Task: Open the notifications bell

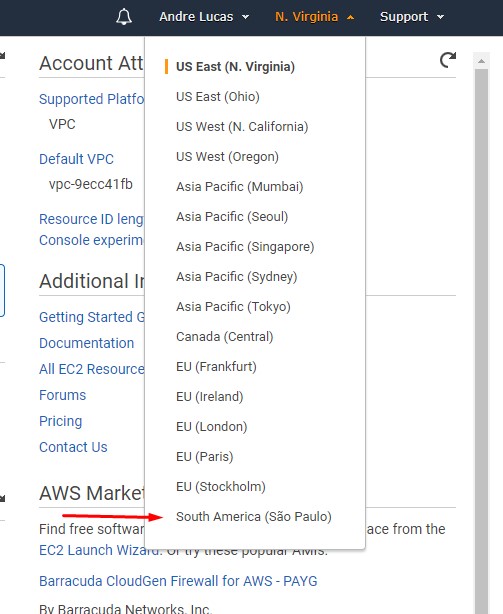Action: 124,17
